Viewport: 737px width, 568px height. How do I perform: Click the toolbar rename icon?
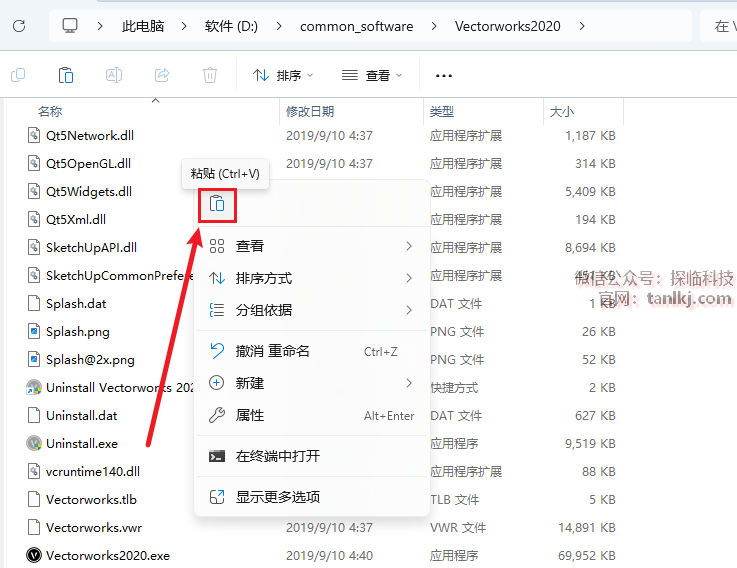[x=114, y=75]
